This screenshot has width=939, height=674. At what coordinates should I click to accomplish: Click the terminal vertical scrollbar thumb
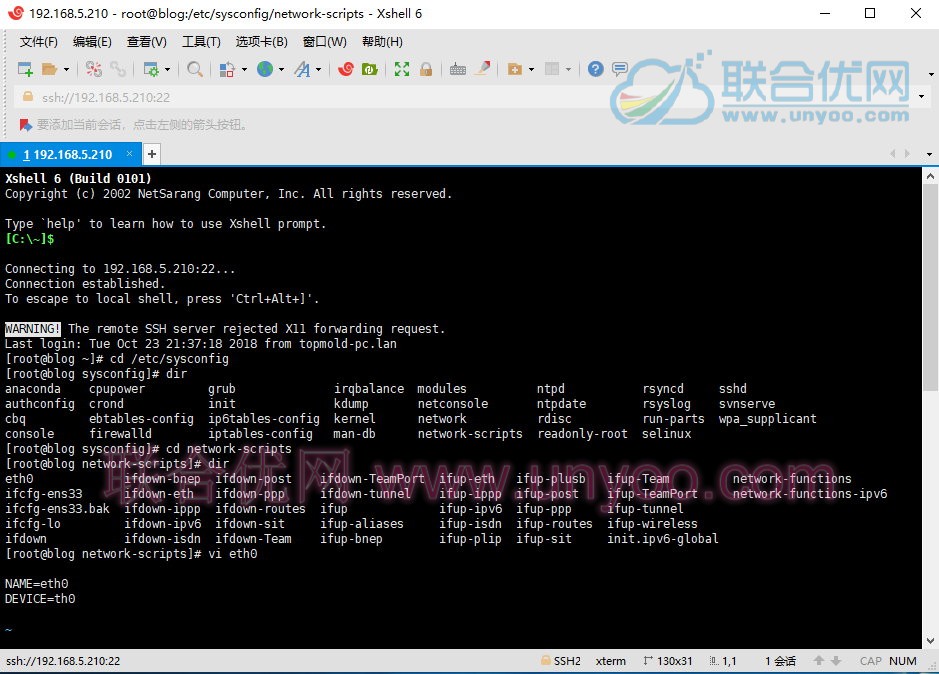[x=930, y=288]
